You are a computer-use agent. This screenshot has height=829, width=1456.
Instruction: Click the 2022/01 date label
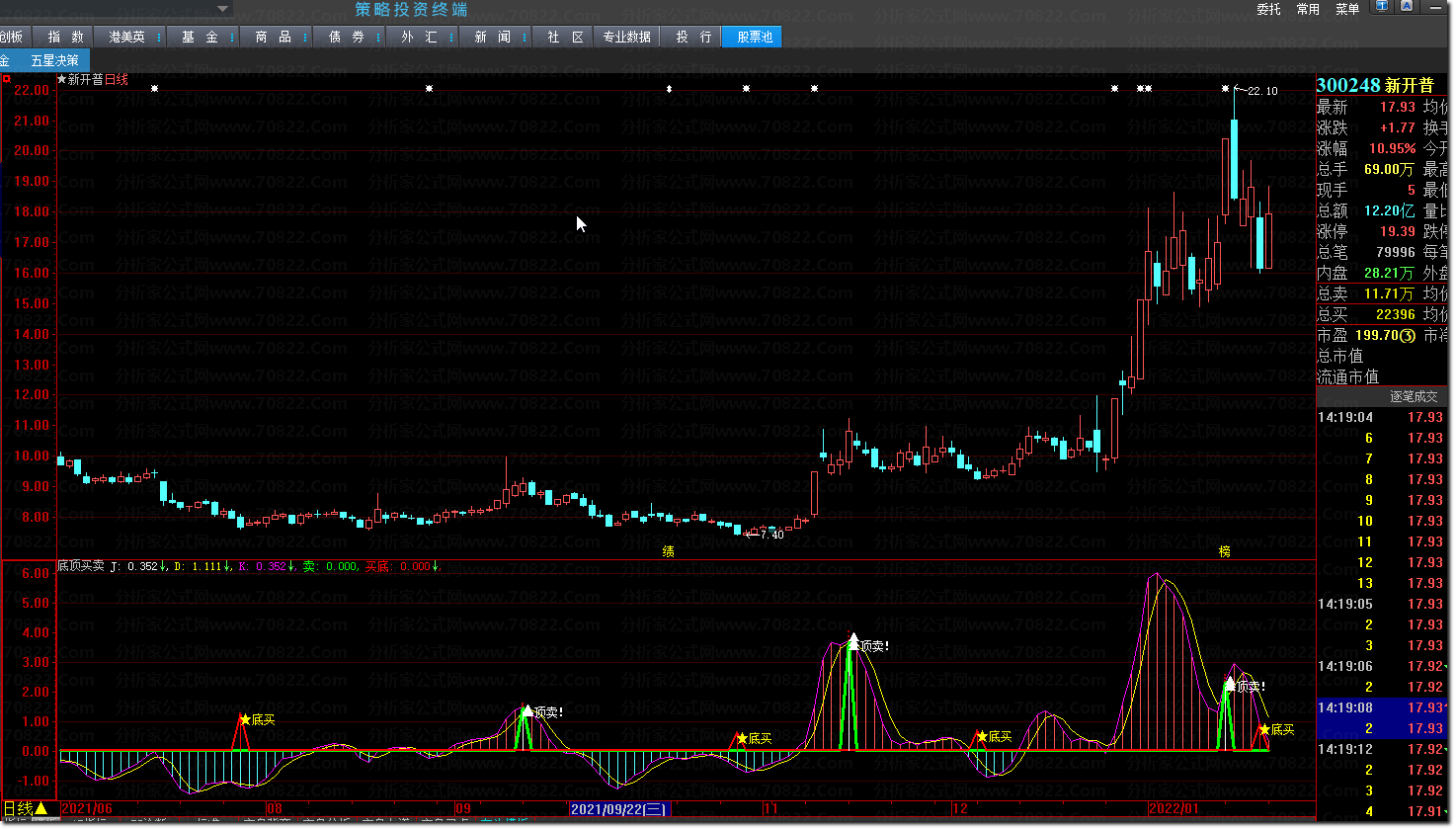tap(1173, 809)
